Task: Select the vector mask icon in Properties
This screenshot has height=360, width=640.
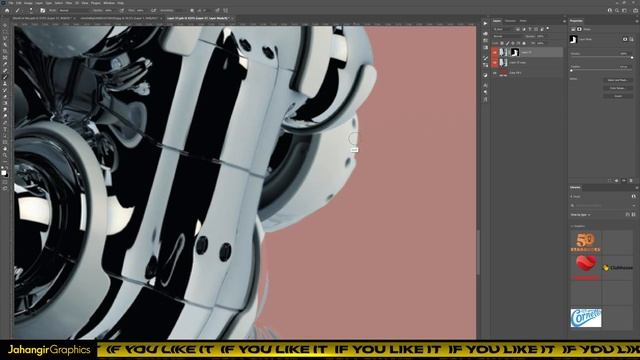Action: click(x=631, y=39)
